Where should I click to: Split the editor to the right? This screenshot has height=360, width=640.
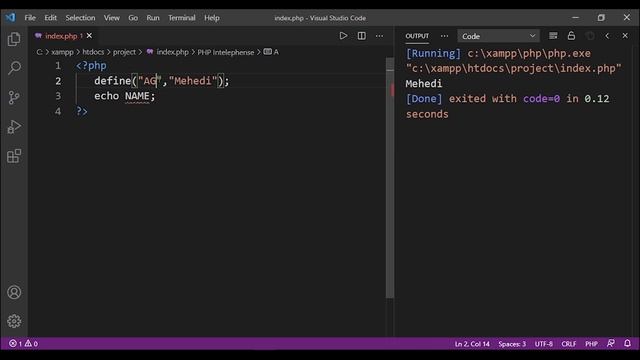click(x=362, y=36)
